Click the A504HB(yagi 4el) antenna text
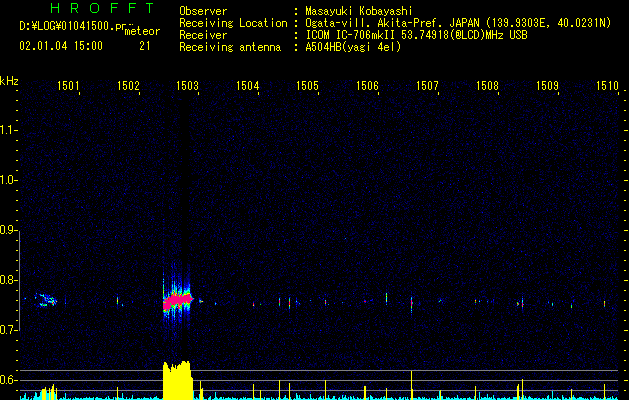Screen dimensions: 629x400 click(x=353, y=47)
